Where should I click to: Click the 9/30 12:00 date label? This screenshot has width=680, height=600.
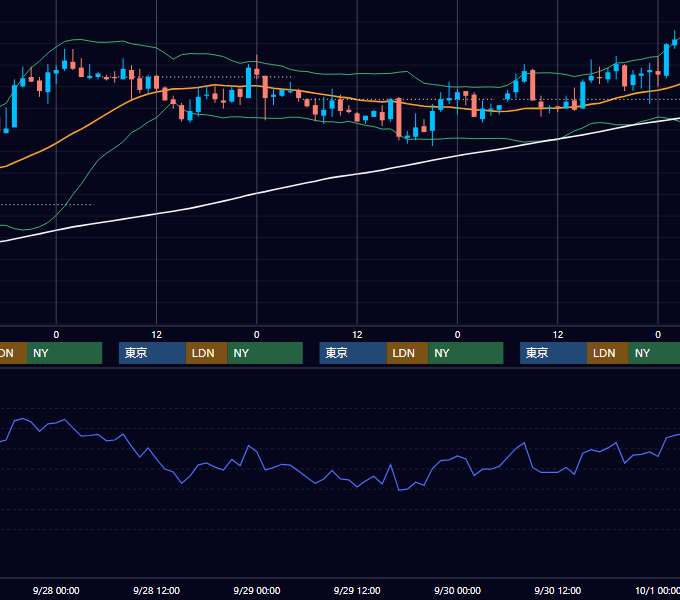tap(558, 590)
